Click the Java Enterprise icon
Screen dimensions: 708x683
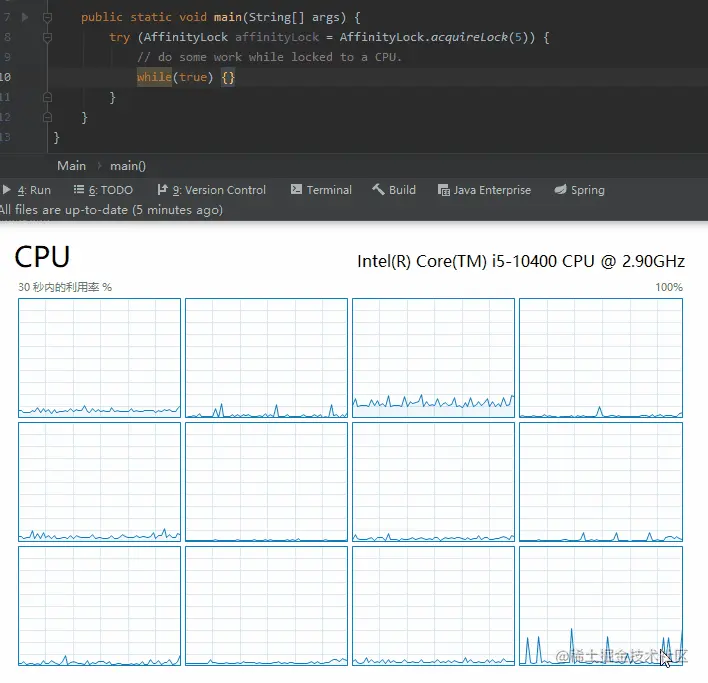[x=443, y=190]
